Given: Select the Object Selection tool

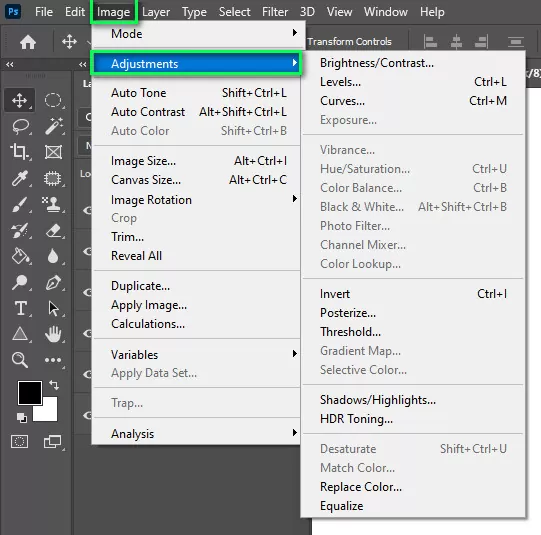Looking at the screenshot, I should (52, 178).
